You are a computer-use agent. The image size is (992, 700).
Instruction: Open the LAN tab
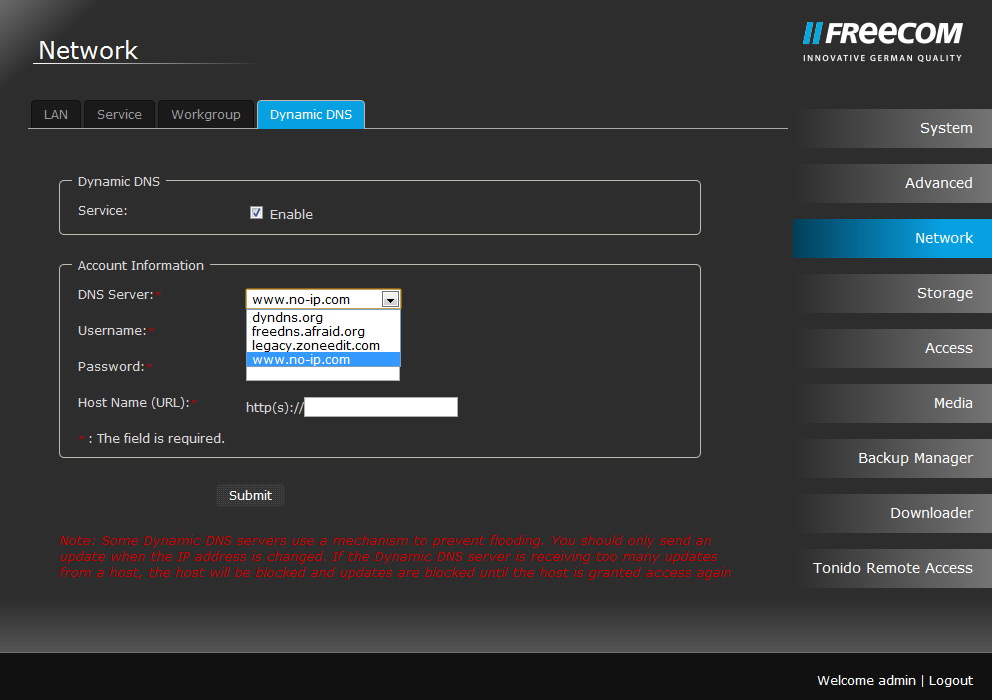coord(56,115)
